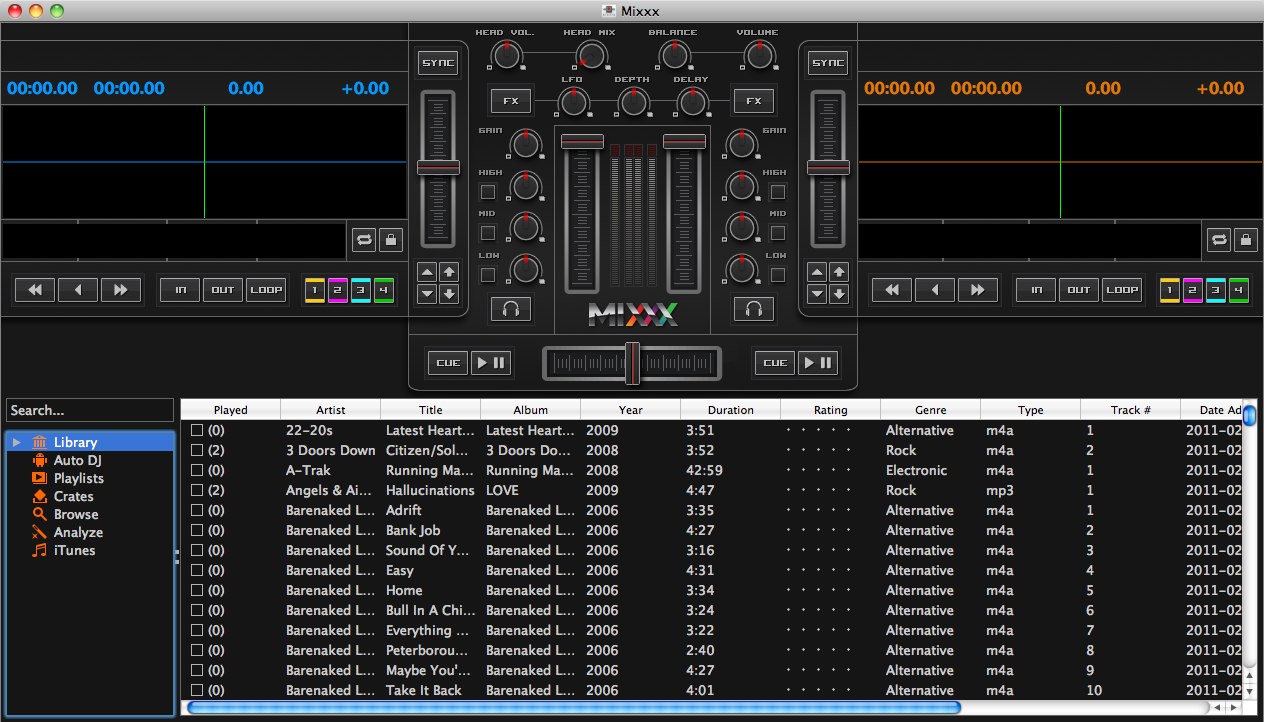This screenshot has height=722, width=1264.
Task: Enable right channel FX button
Action: (754, 101)
